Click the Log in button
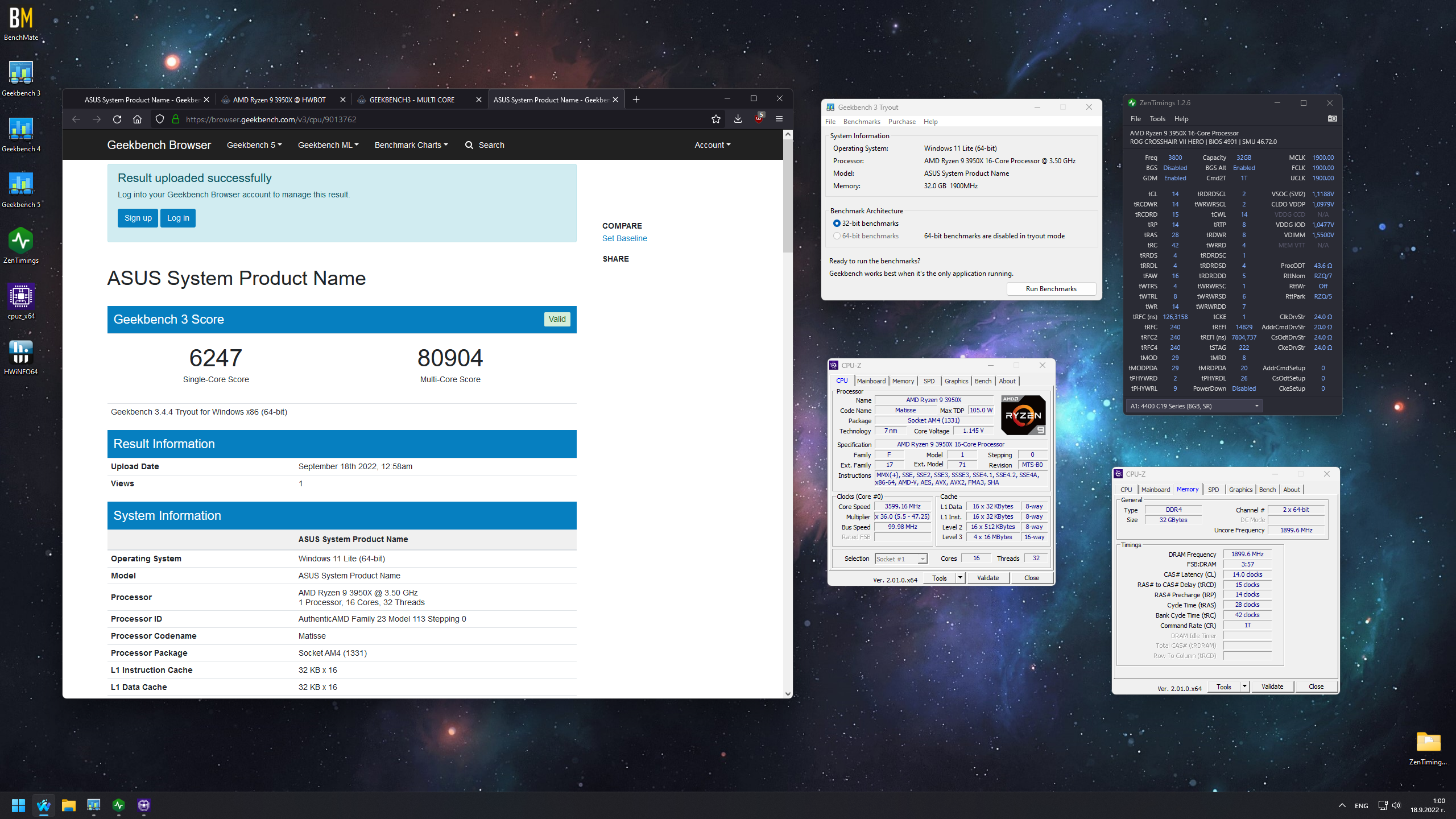This screenshot has height=819, width=1456. click(x=178, y=218)
